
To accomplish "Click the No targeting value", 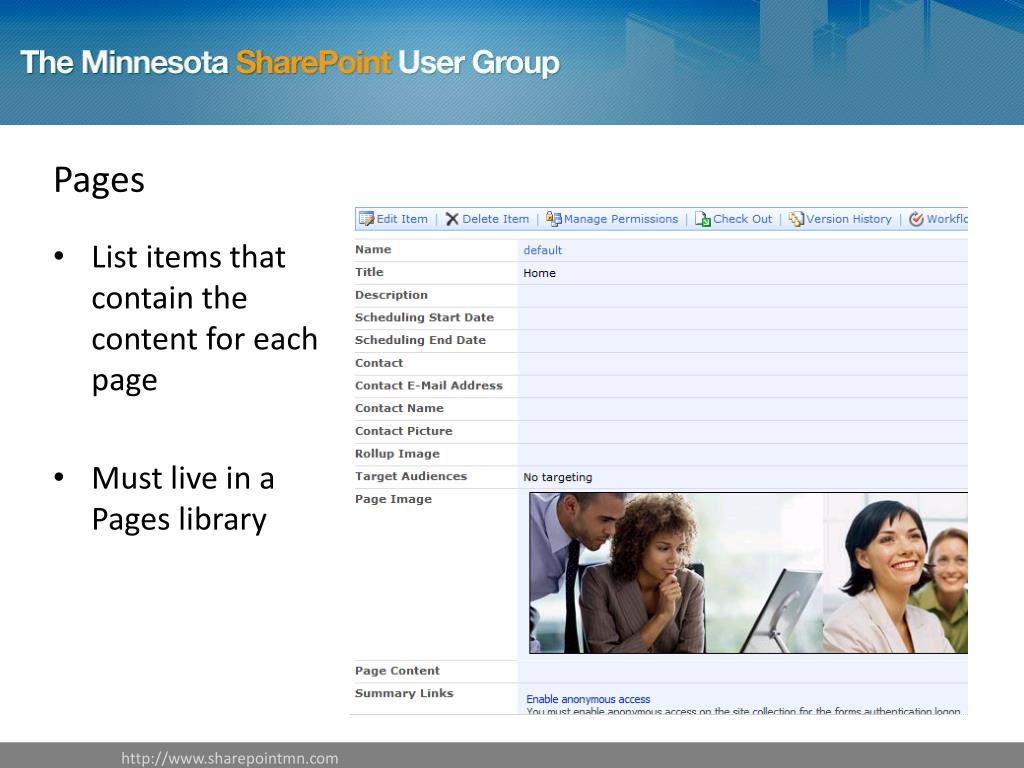I will 558,477.
